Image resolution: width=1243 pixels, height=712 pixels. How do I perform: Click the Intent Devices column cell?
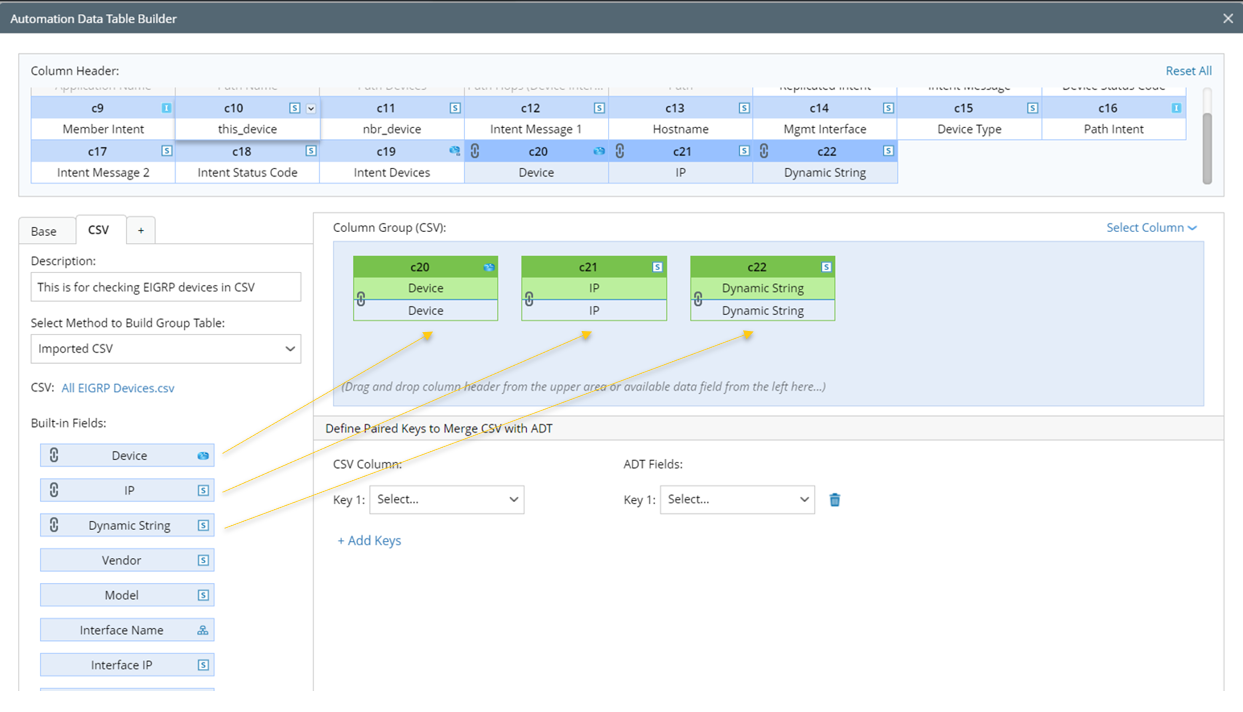392,172
